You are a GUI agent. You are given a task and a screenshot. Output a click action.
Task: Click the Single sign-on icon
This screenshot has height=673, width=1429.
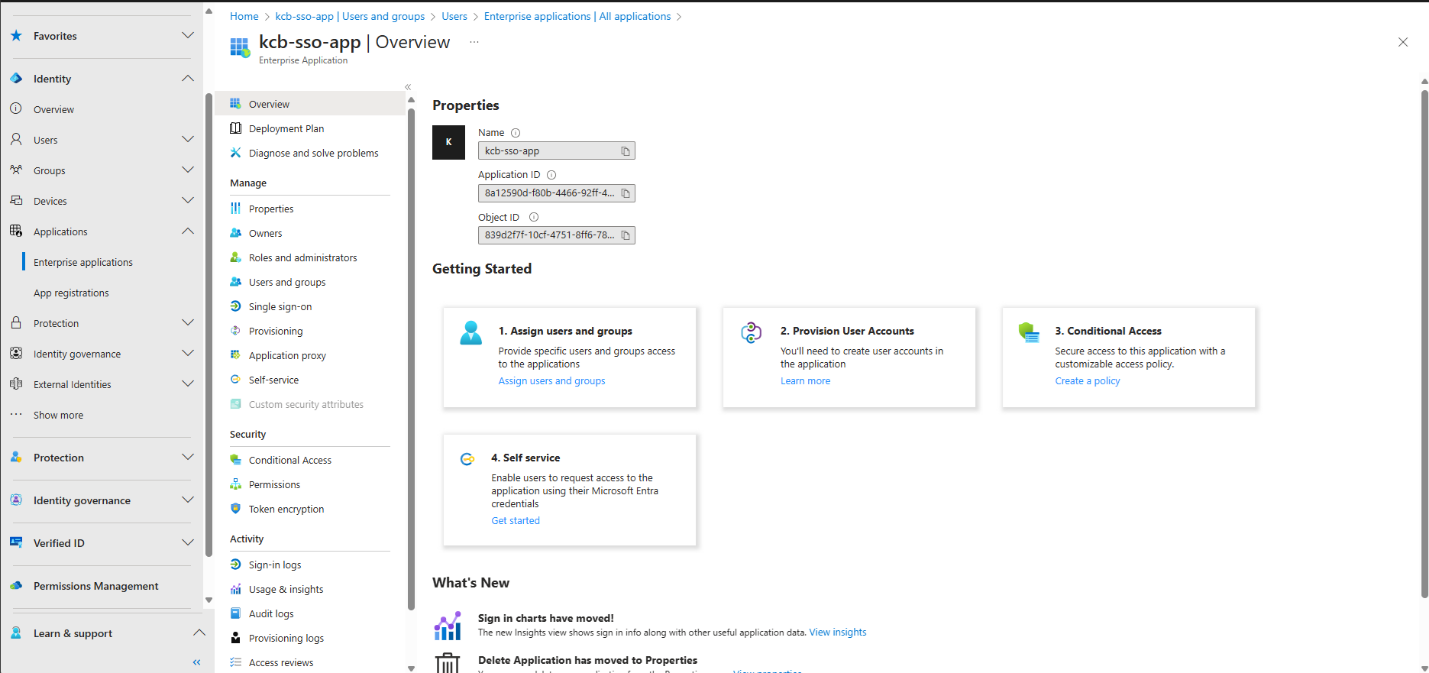(236, 307)
